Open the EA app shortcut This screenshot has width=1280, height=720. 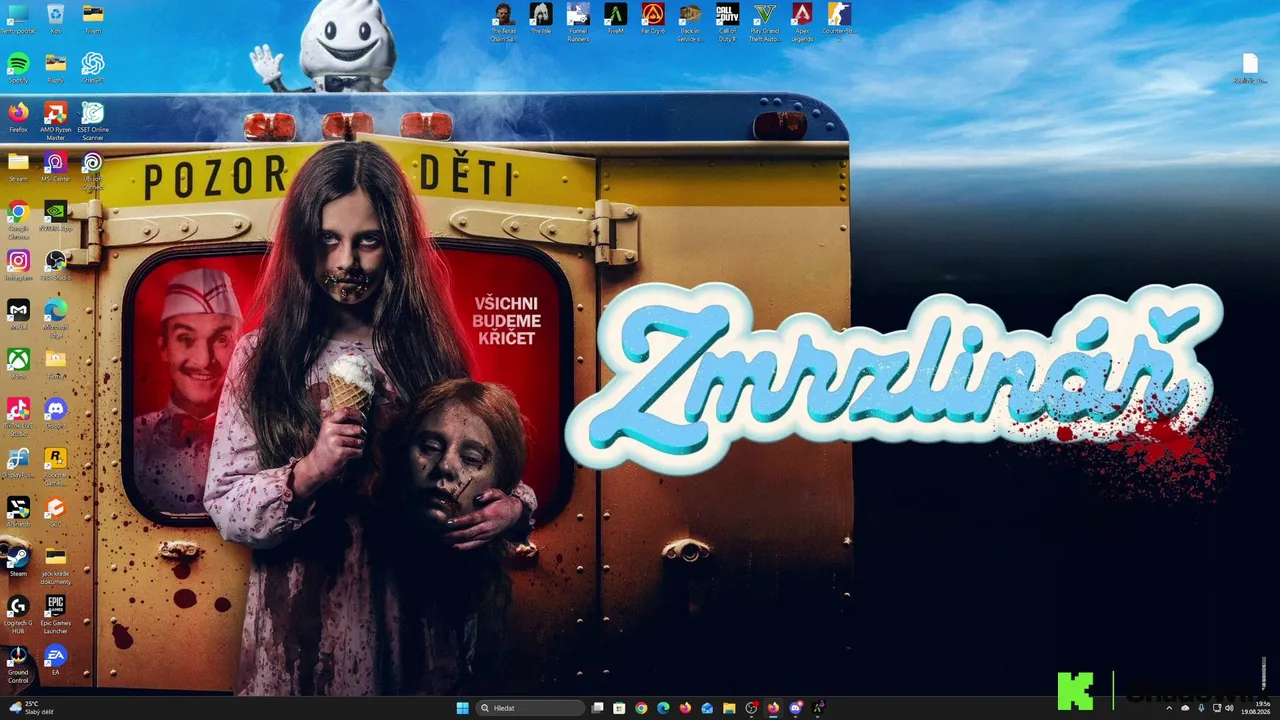pos(55,660)
